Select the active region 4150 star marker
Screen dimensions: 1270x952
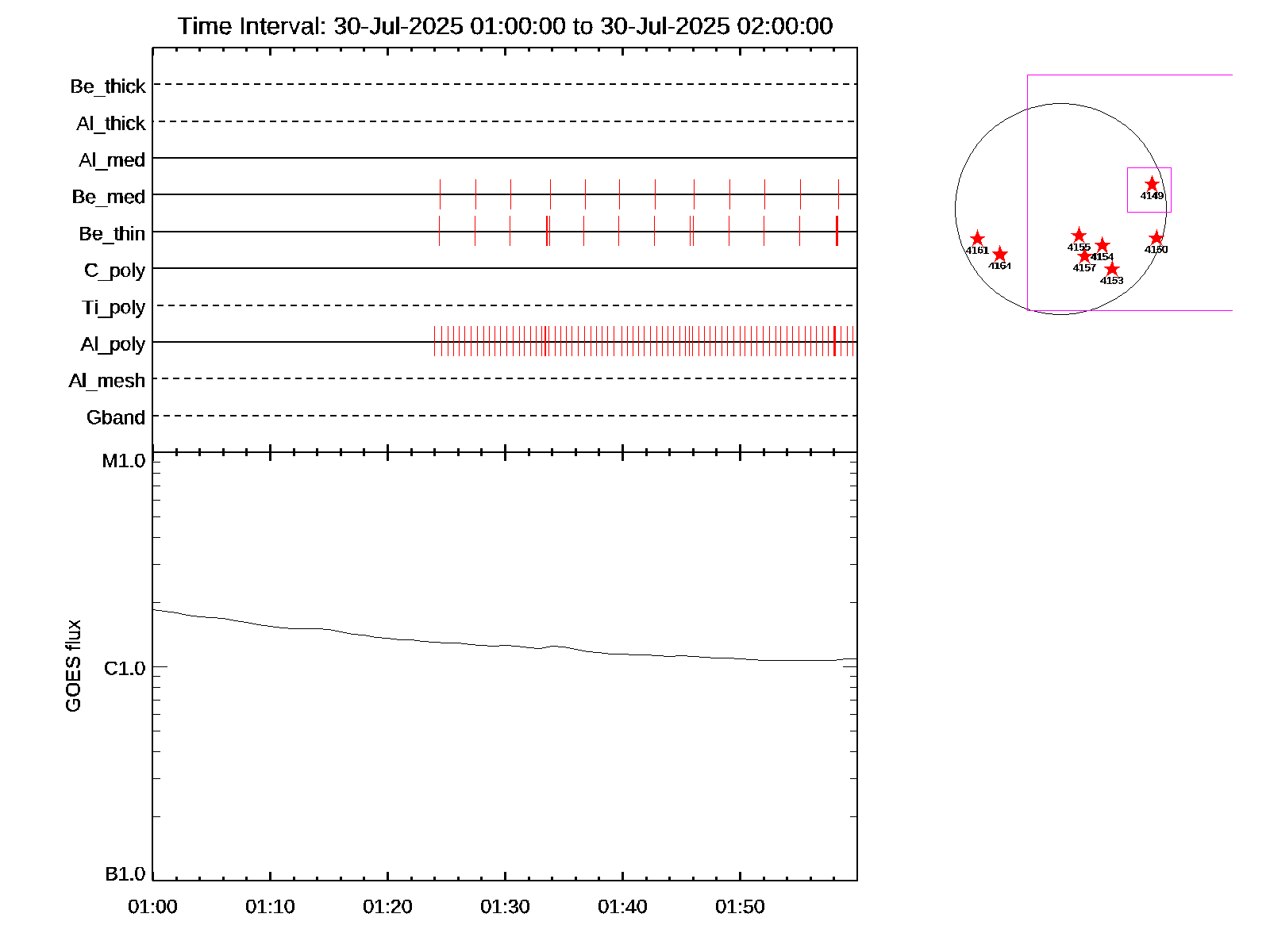(x=1156, y=238)
